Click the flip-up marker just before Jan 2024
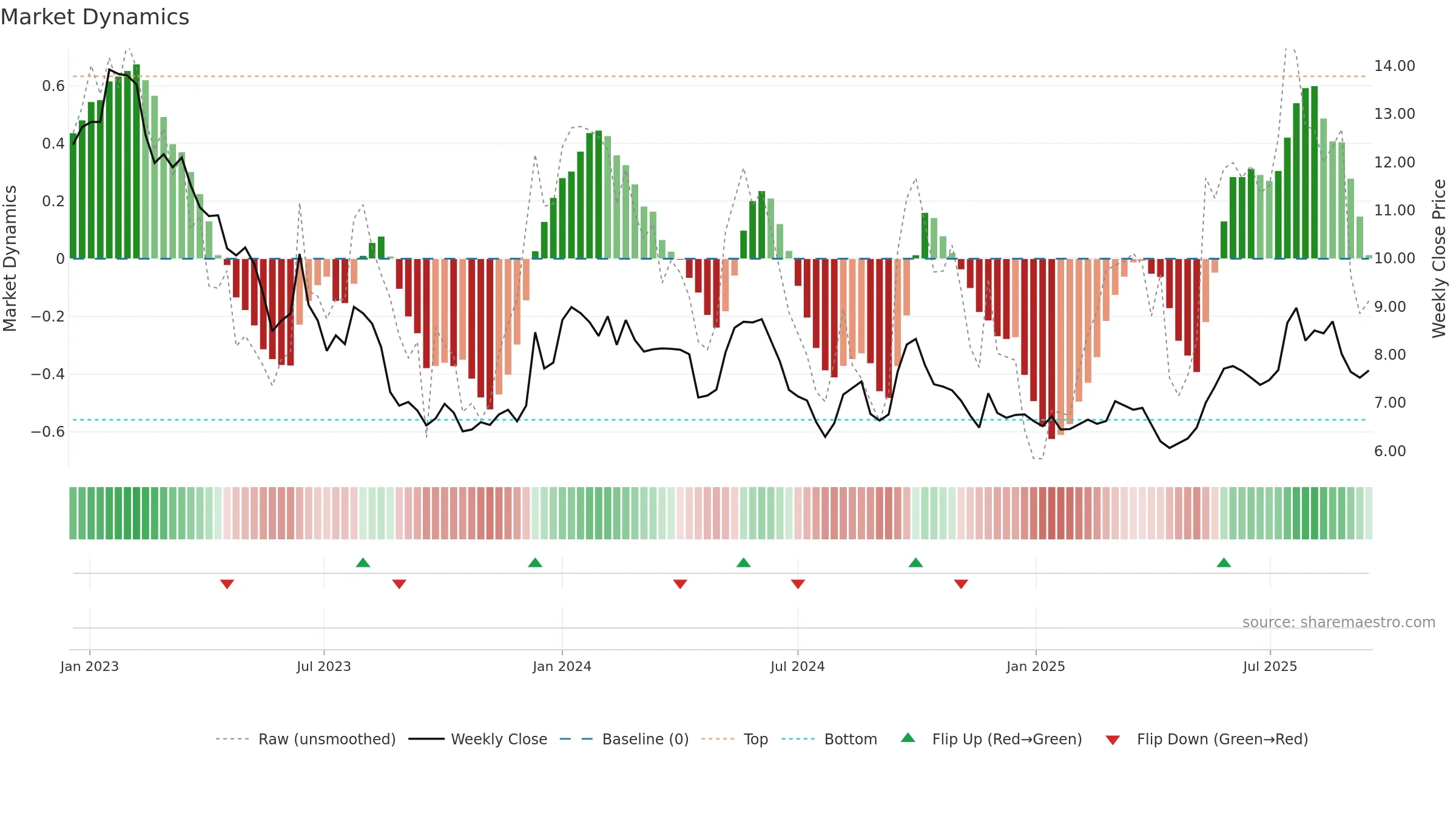 pyautogui.click(x=535, y=562)
